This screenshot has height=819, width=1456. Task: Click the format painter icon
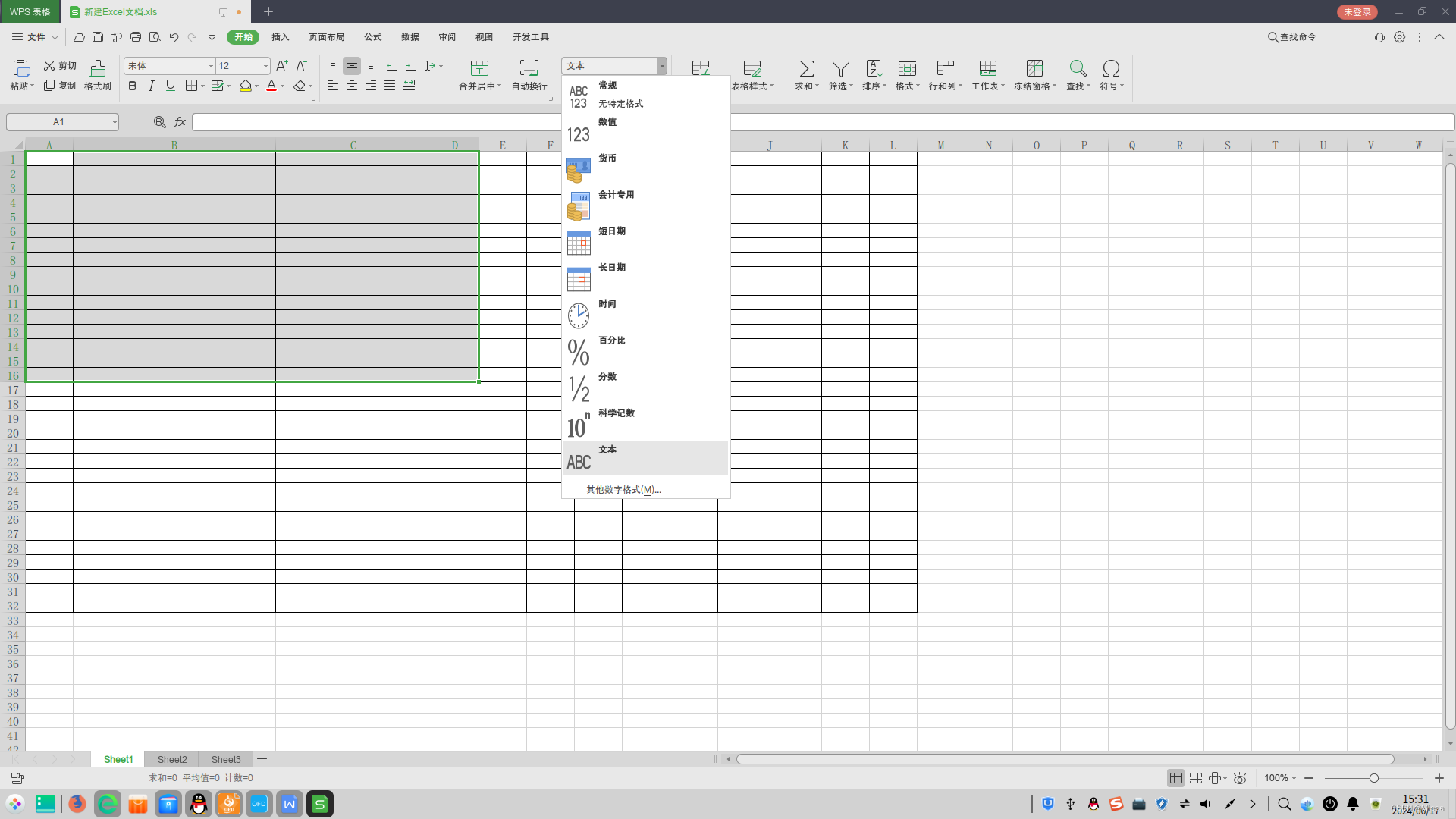tap(98, 69)
